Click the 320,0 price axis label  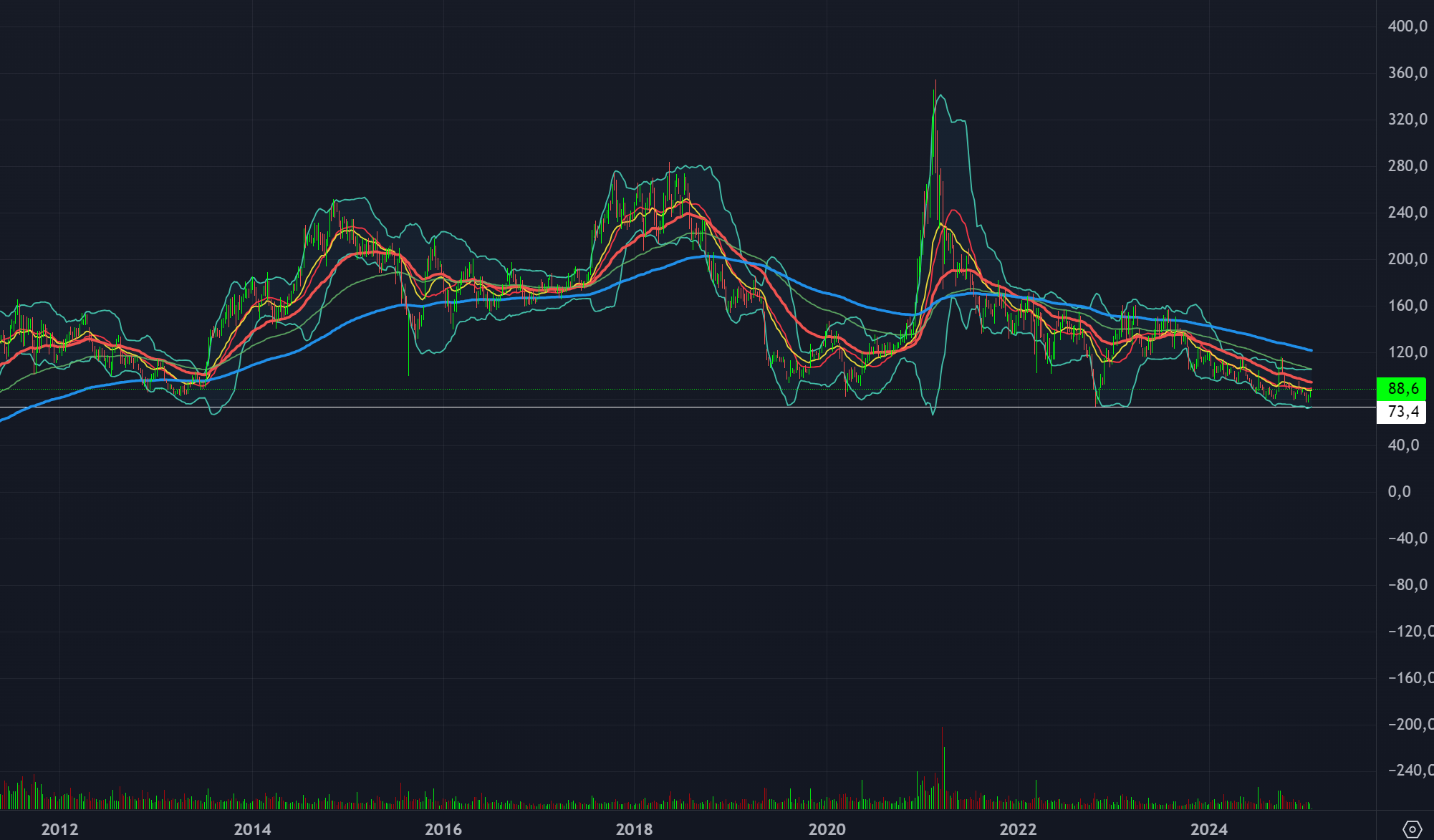pyautogui.click(x=1407, y=120)
